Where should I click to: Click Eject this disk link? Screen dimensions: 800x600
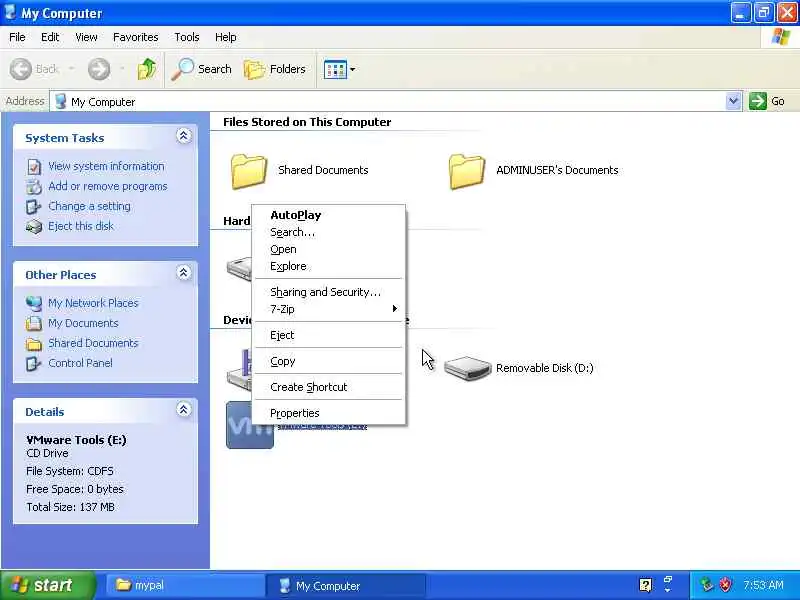coord(81,226)
